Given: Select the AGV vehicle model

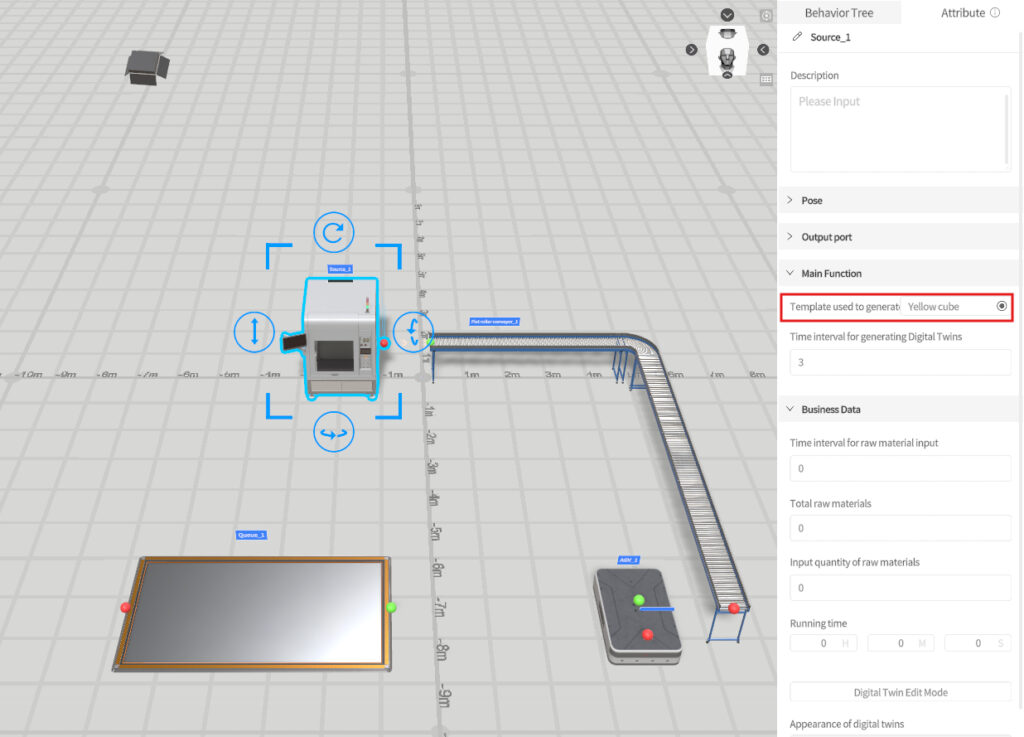Looking at the screenshot, I should (637, 616).
